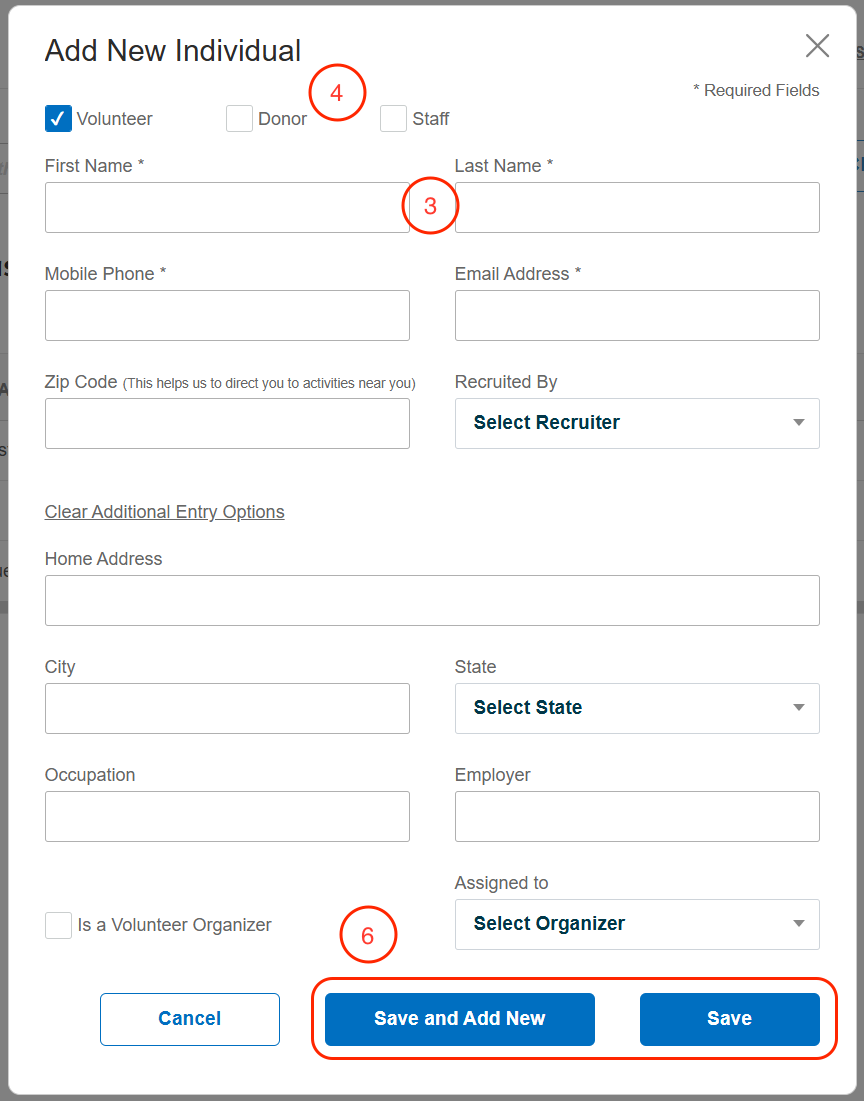Screen dimensions: 864x1101
Task: Focus the Occupation input field
Action: click(x=227, y=817)
